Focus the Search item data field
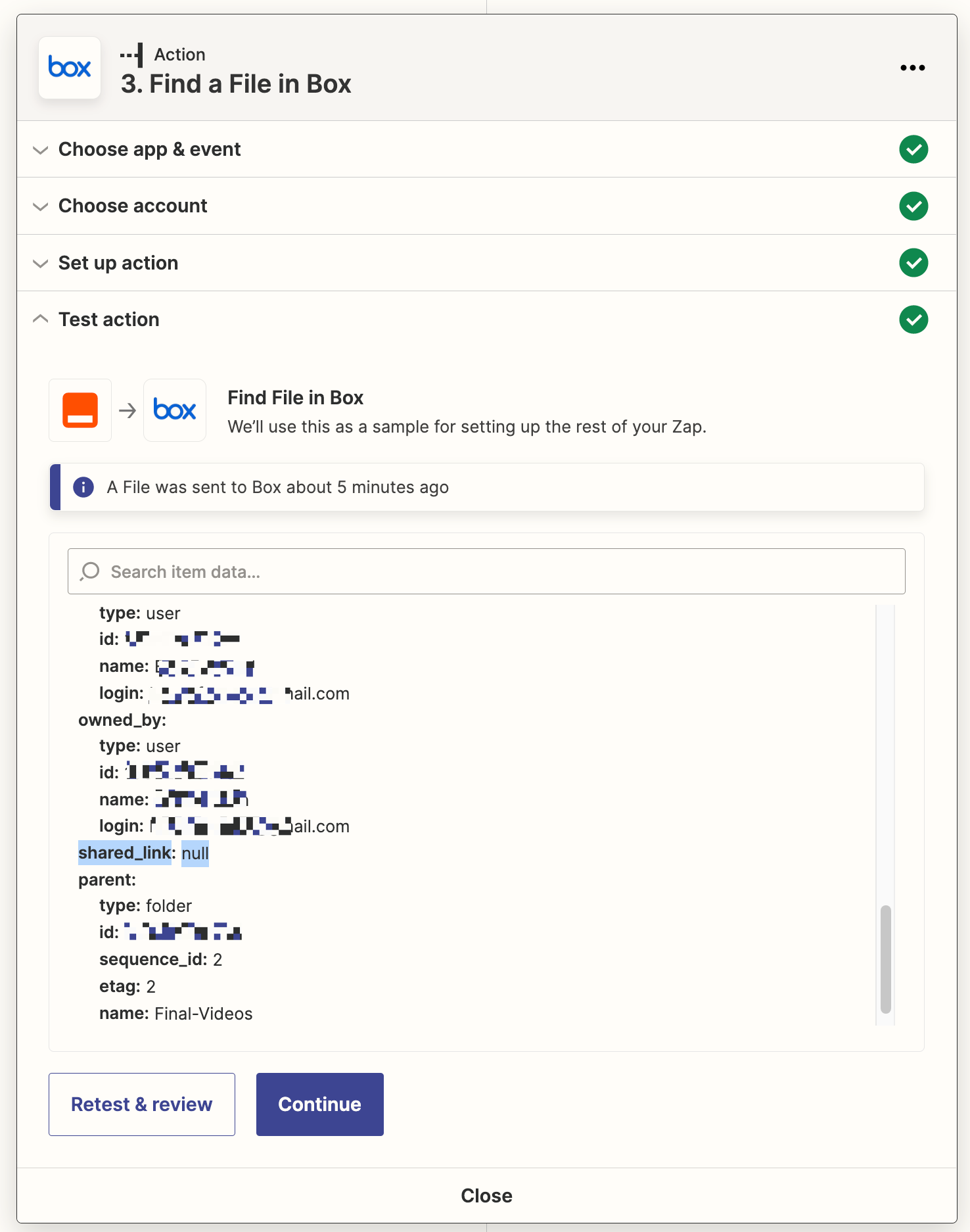The height and width of the screenshot is (1232, 970). [486, 571]
